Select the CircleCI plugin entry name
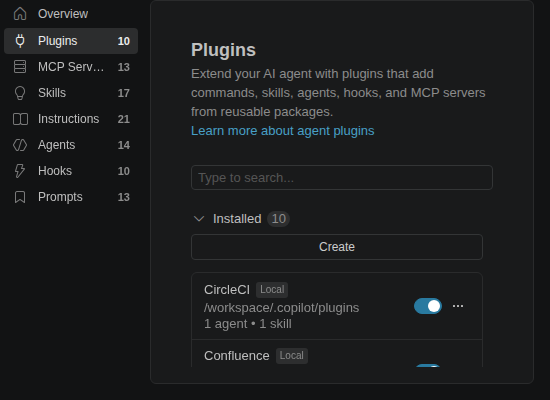 (x=227, y=290)
